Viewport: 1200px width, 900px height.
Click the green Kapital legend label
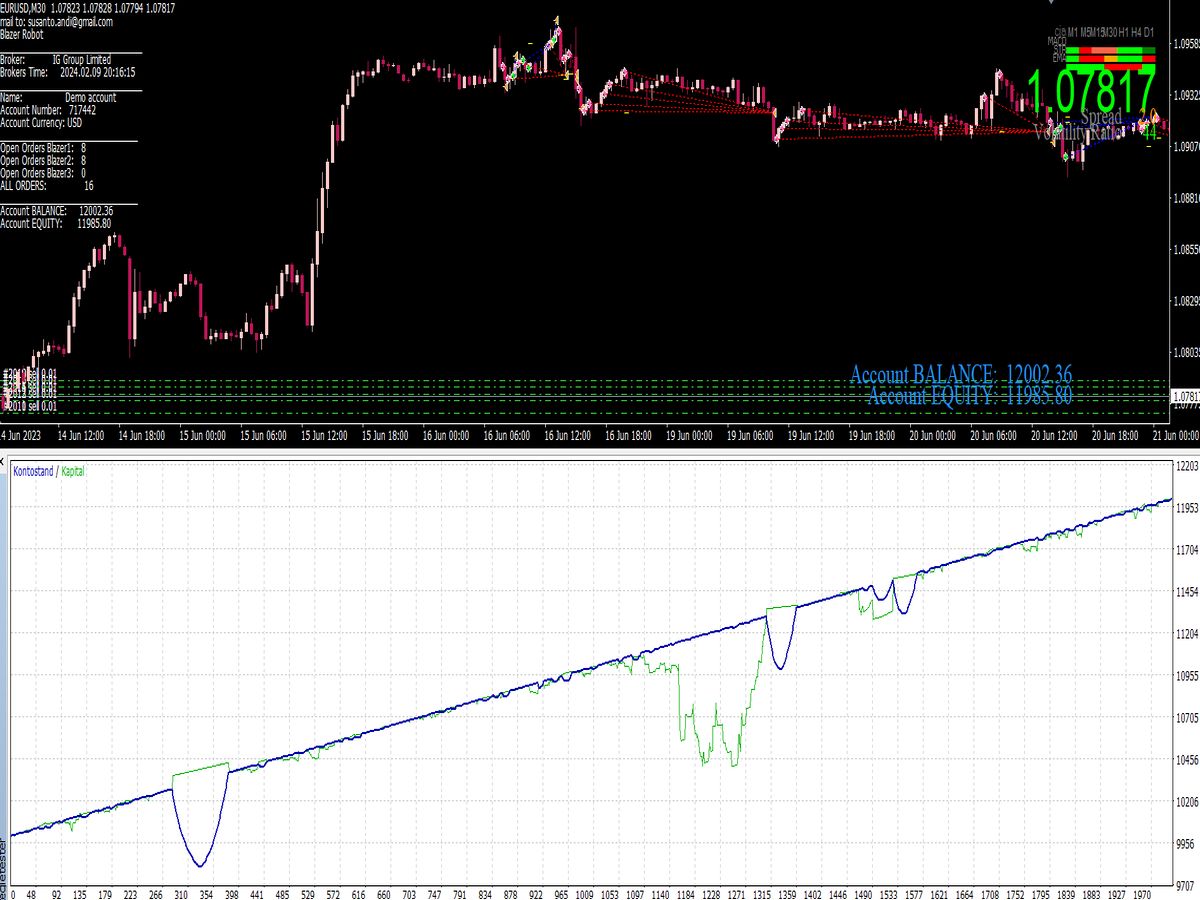pyautogui.click(x=74, y=470)
